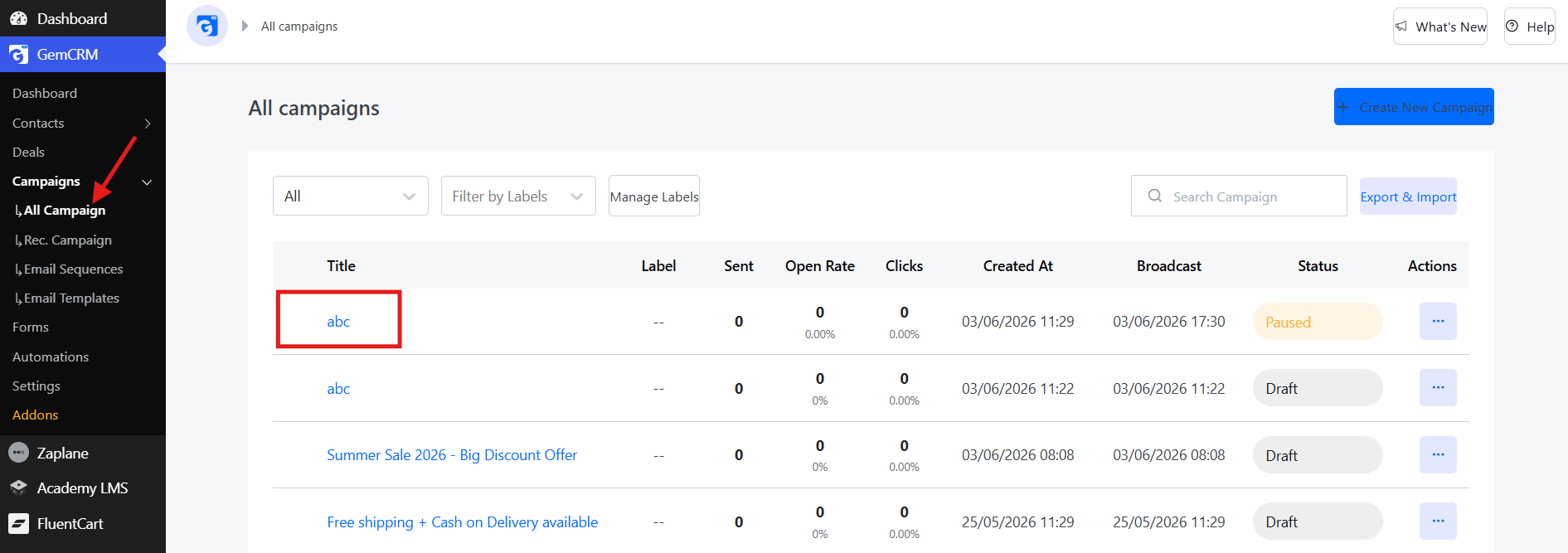This screenshot has height=553, width=1568.
Task: Go to Deals in the sidebar
Action: (28, 153)
